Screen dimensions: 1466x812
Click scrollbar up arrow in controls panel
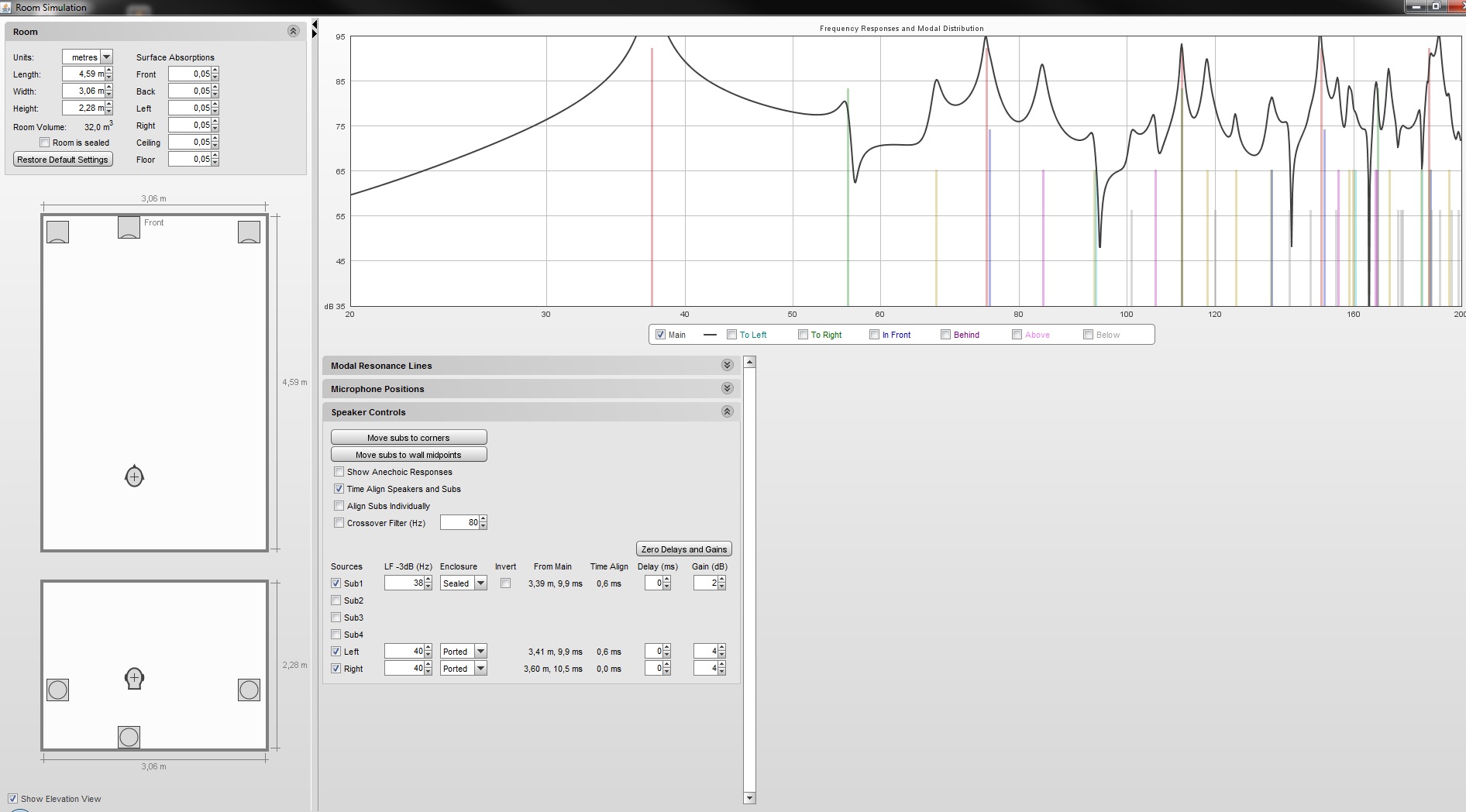click(749, 362)
